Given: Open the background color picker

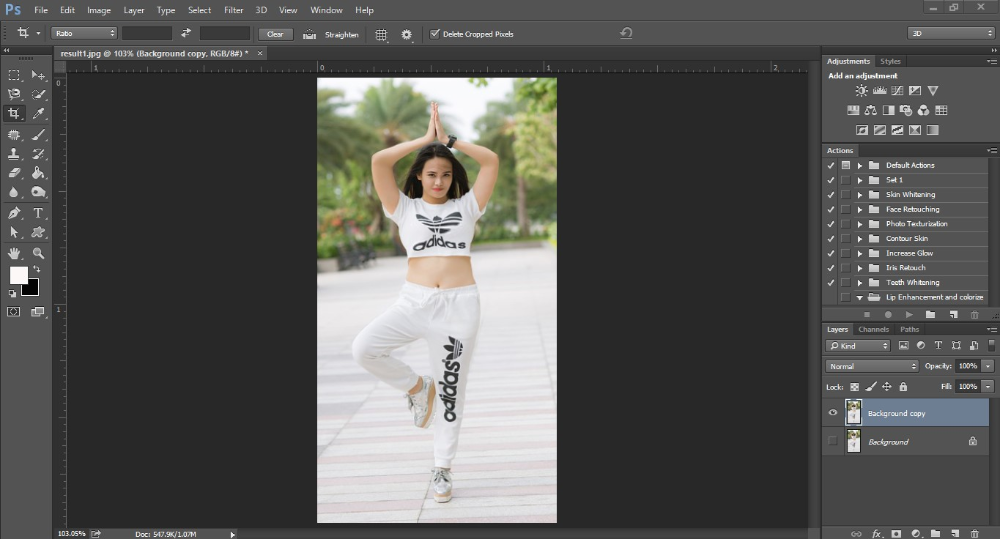Looking at the screenshot, I should [x=31, y=289].
